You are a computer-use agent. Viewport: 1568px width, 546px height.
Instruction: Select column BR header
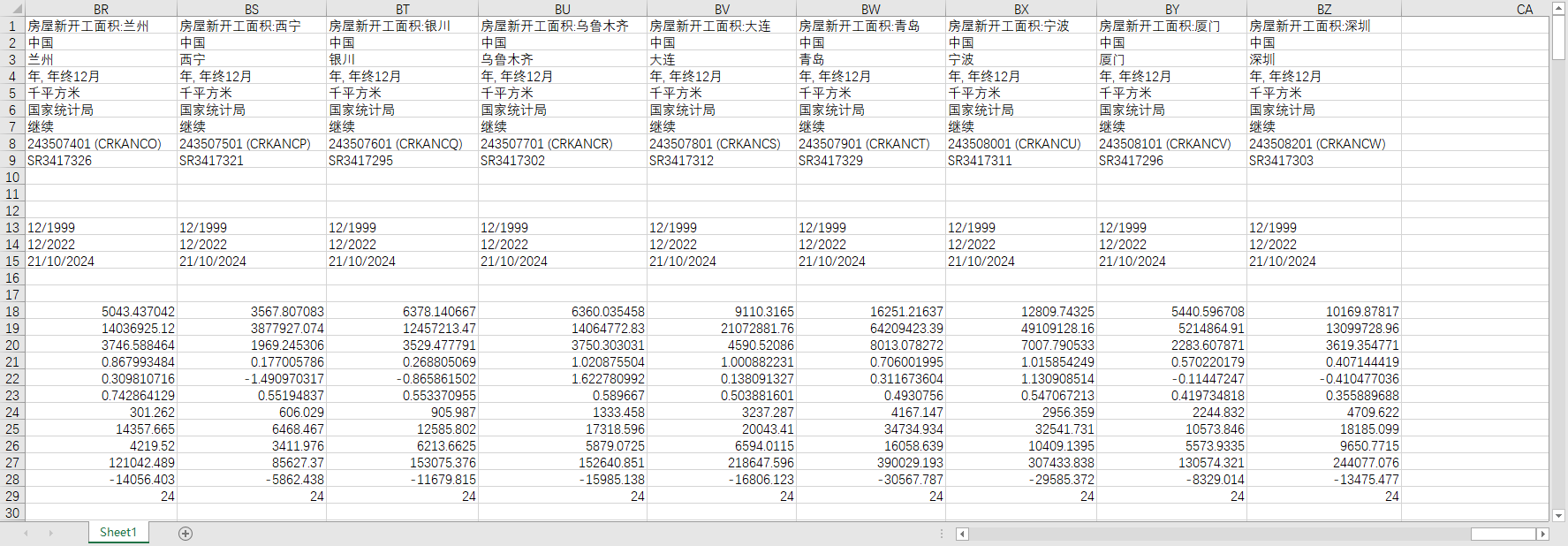(102, 9)
